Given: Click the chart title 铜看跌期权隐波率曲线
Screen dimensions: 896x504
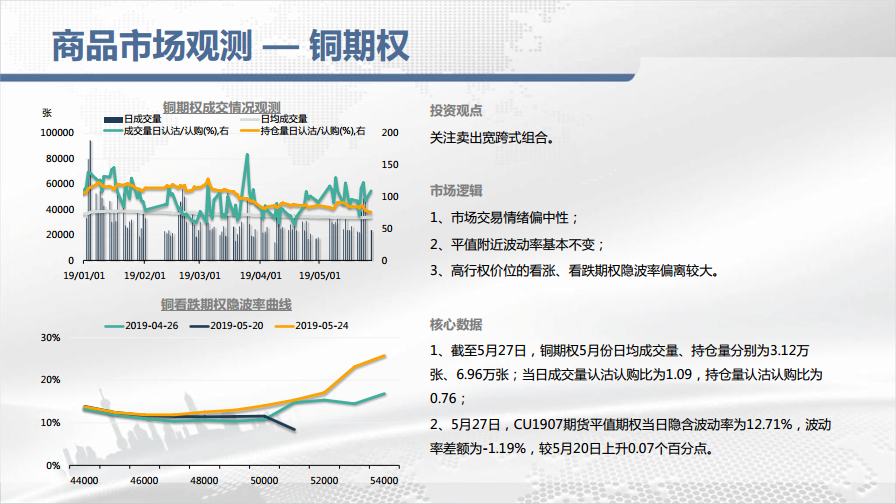Looking at the screenshot, I should tap(226, 305).
